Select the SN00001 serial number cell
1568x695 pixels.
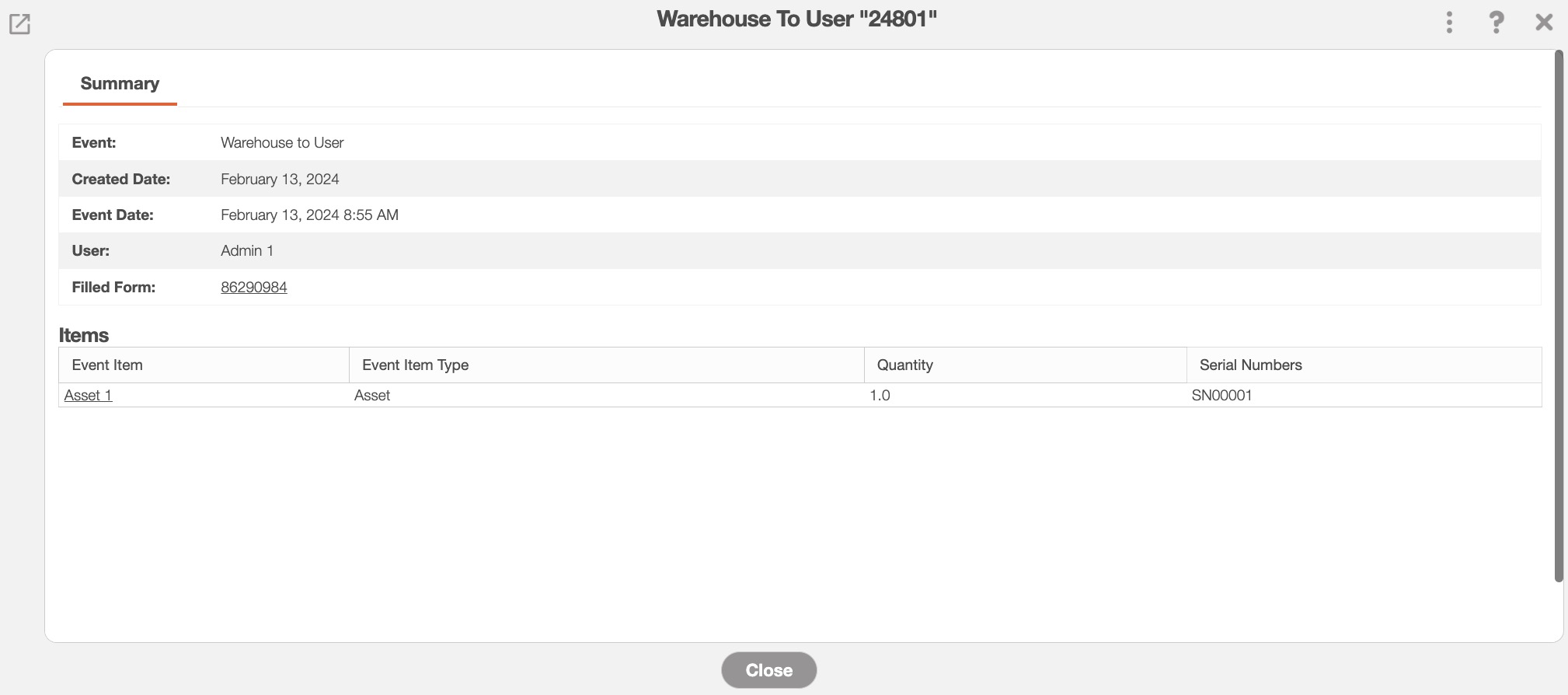point(1221,396)
